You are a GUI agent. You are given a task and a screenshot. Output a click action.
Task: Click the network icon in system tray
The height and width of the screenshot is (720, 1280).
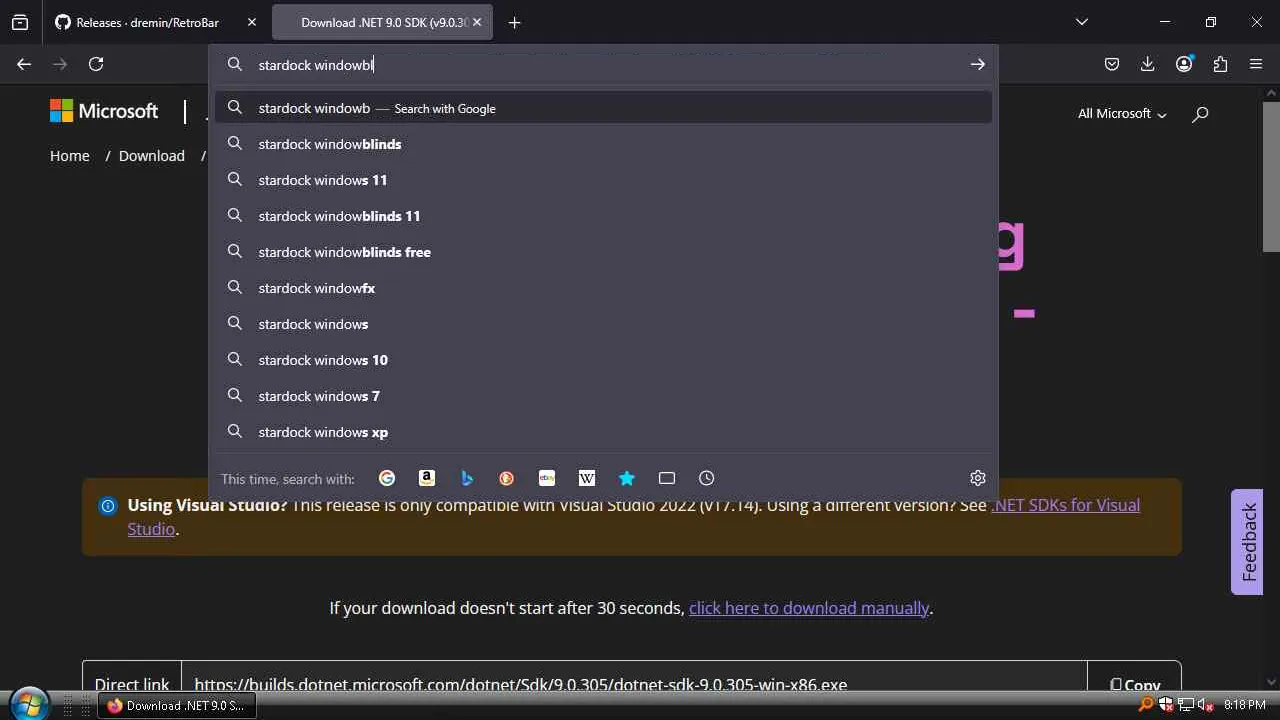pyautogui.click(x=1186, y=705)
